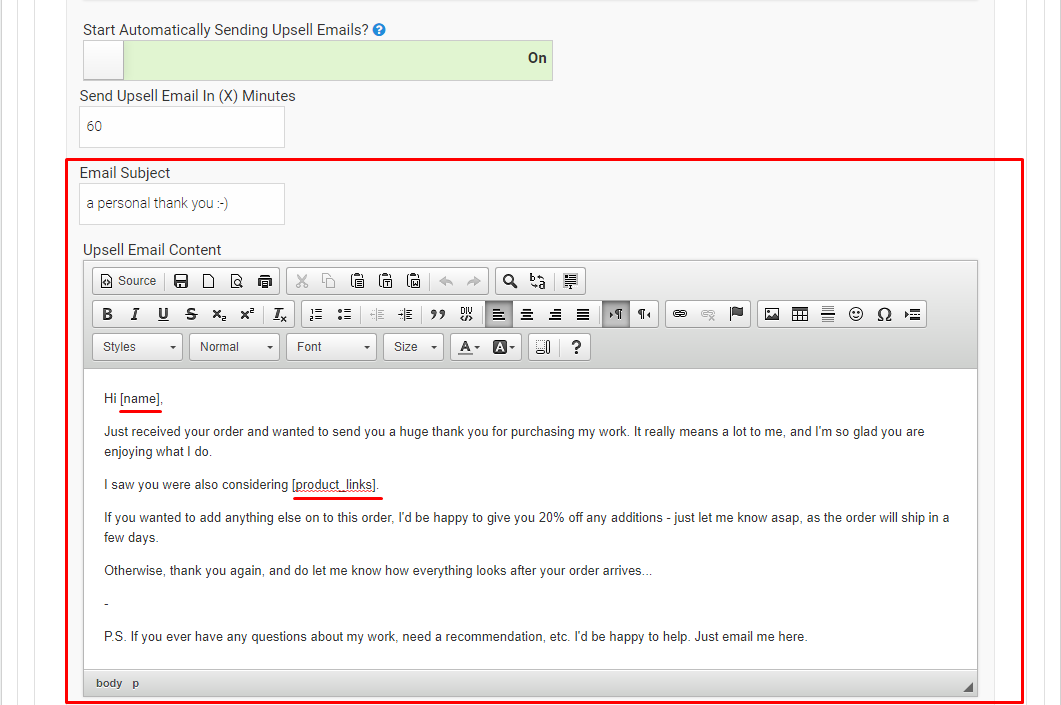Click the Source view button
This screenshot has height=705, width=1061.
[128, 281]
